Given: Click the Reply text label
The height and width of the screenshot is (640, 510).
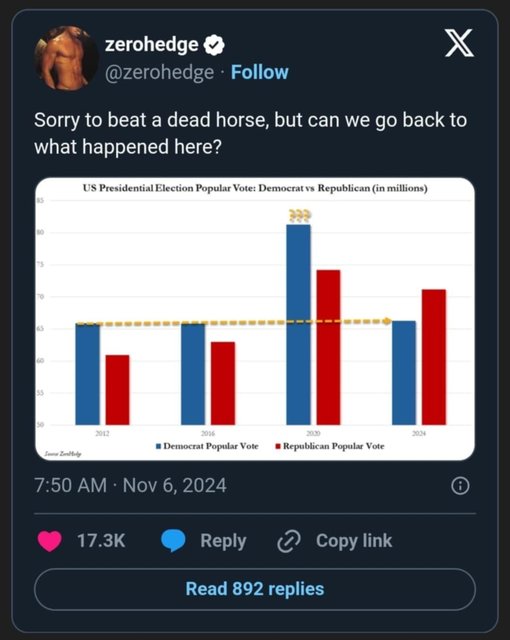Looking at the screenshot, I should [x=223, y=541].
